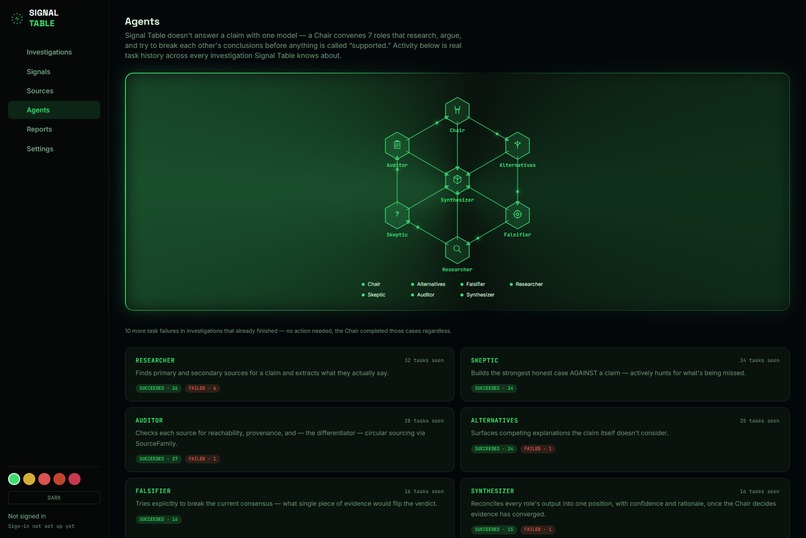This screenshot has width=806, height=538.
Task: Click Researcher SUCCEEDED 26 badge
Action: [158, 388]
